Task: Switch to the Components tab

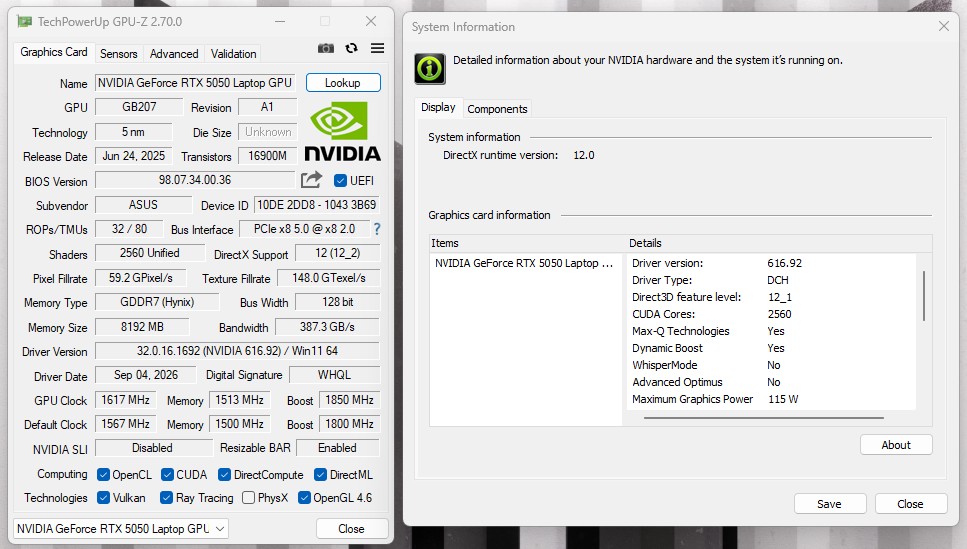Action: [x=497, y=109]
